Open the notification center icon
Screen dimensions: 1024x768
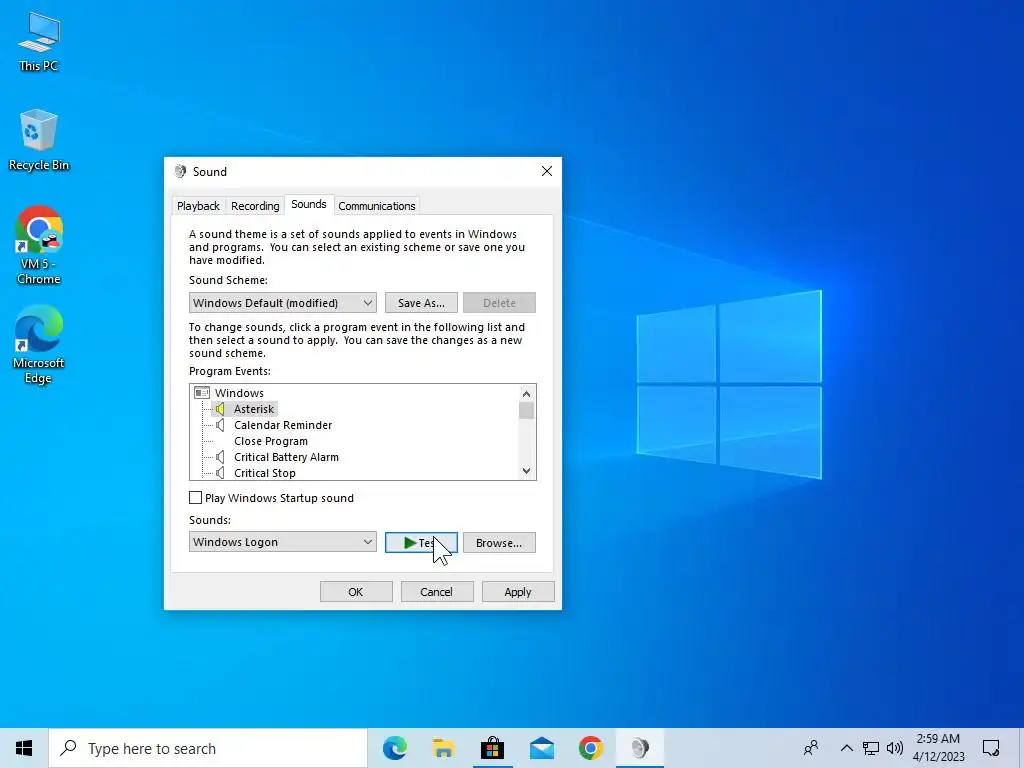pyautogui.click(x=991, y=748)
